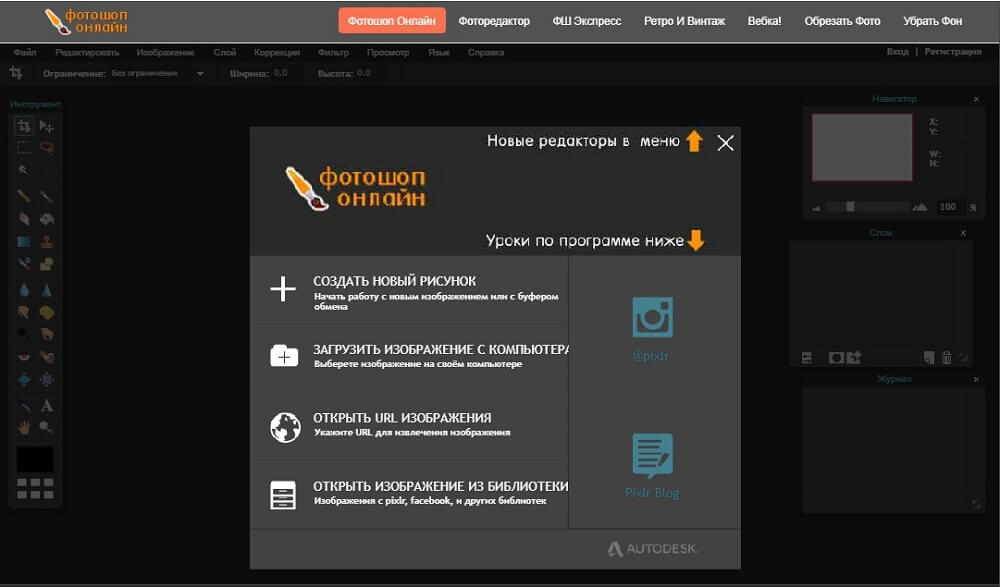Select the Brush tool
1000x587 pixels.
coord(46,196)
